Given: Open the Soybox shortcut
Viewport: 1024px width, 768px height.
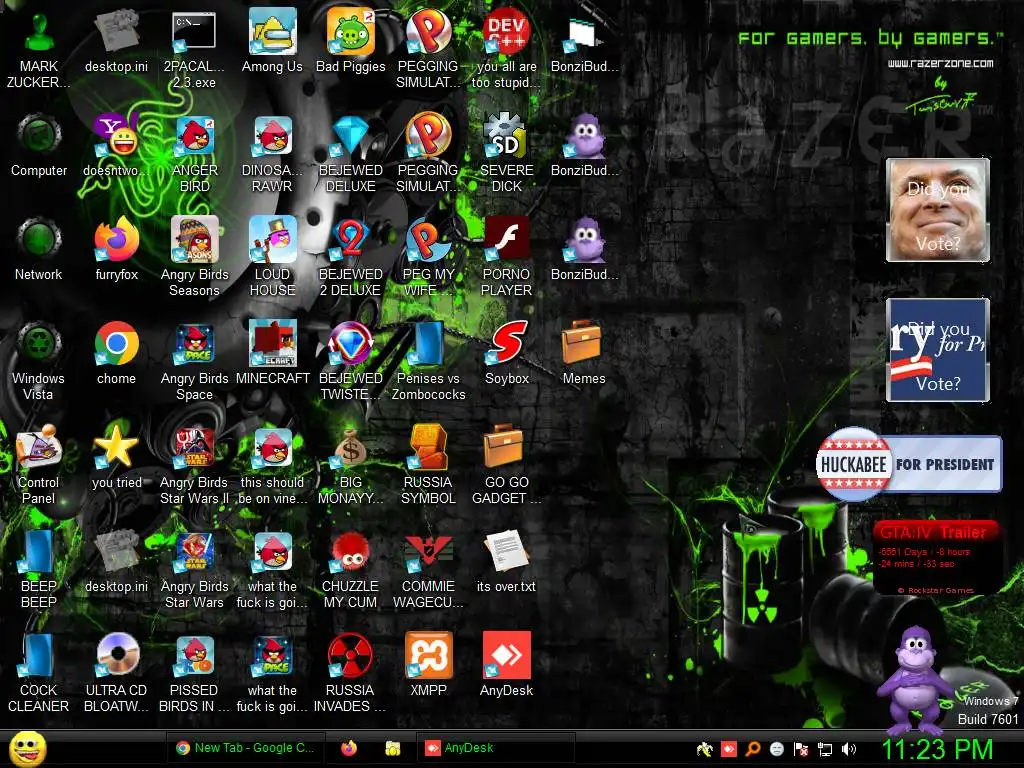Looking at the screenshot, I should 507,353.
